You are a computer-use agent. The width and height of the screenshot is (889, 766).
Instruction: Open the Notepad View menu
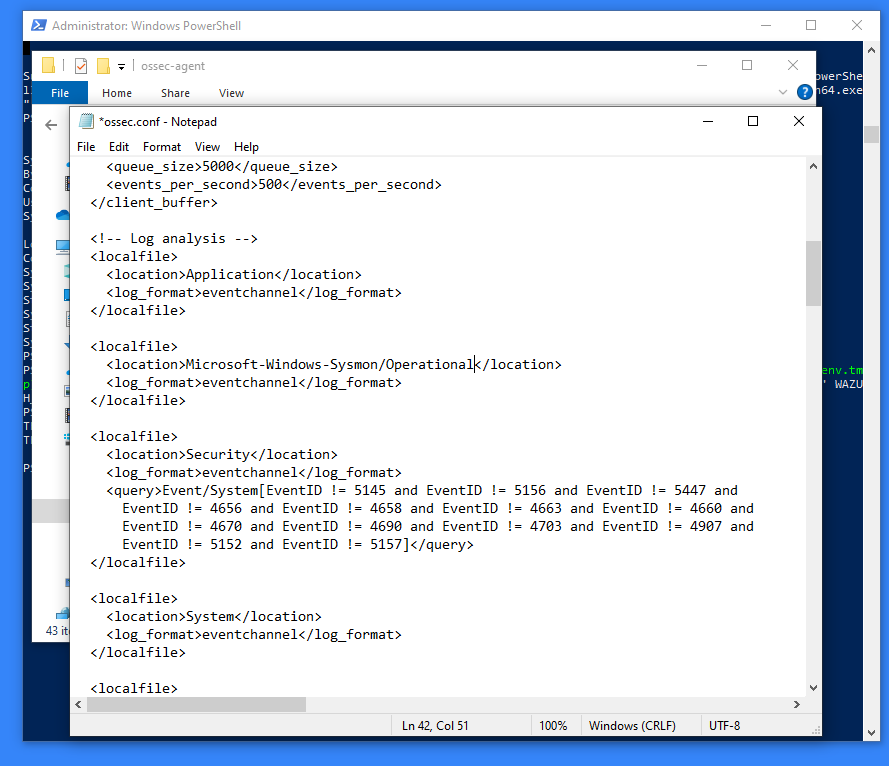tap(207, 147)
